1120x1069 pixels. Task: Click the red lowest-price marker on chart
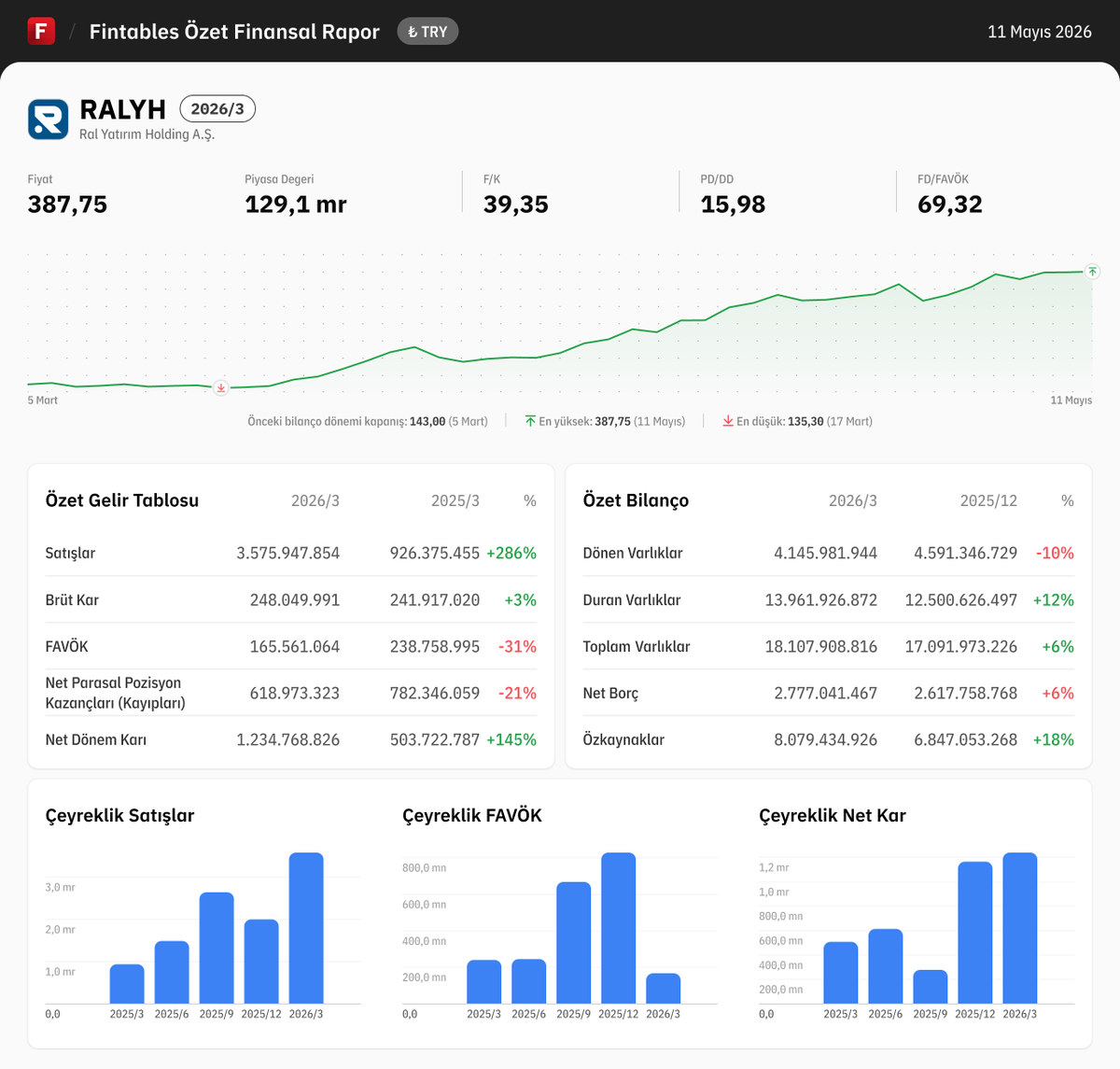221,387
